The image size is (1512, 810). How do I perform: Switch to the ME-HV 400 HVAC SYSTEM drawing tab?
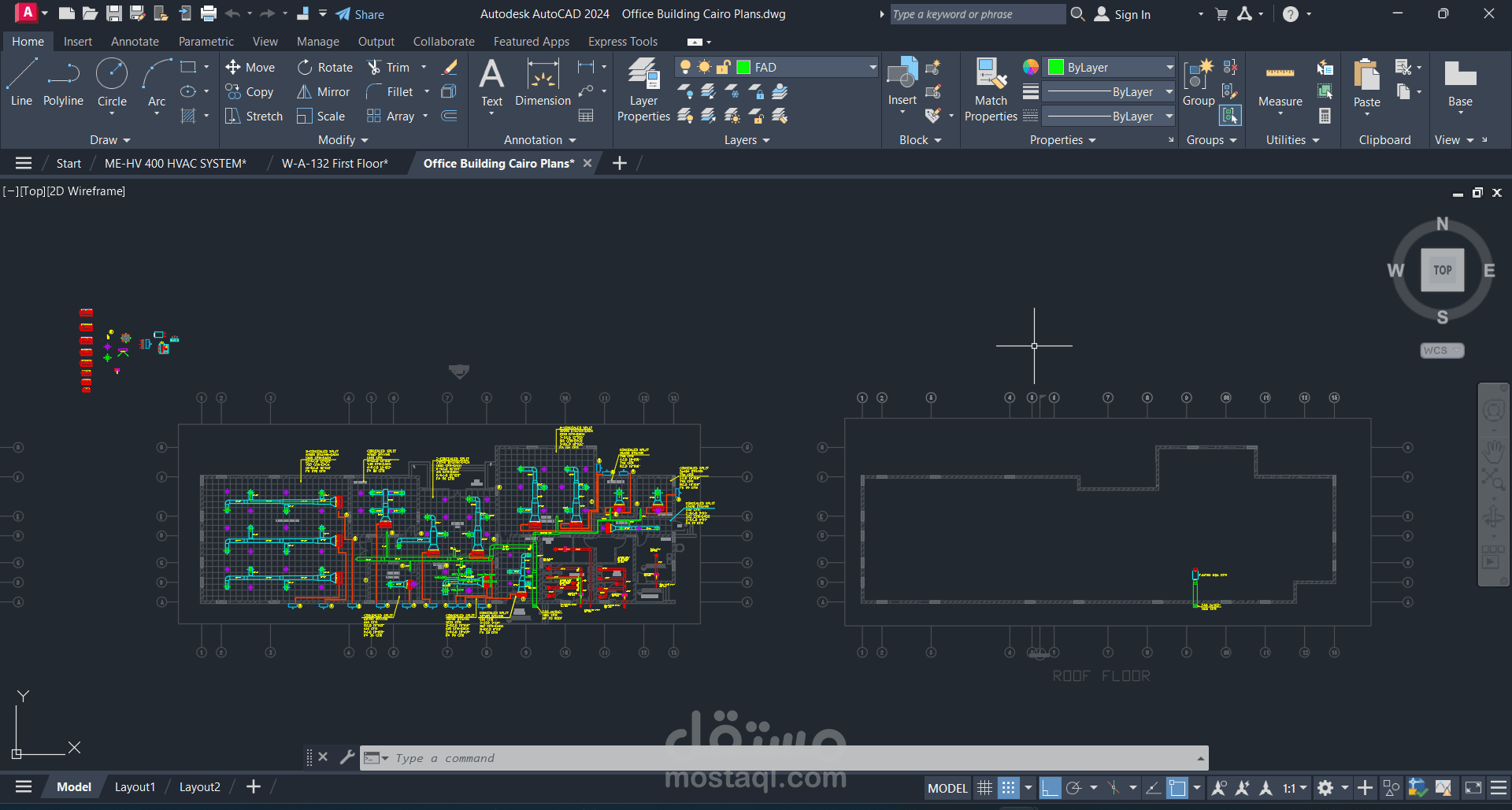pyautogui.click(x=176, y=164)
